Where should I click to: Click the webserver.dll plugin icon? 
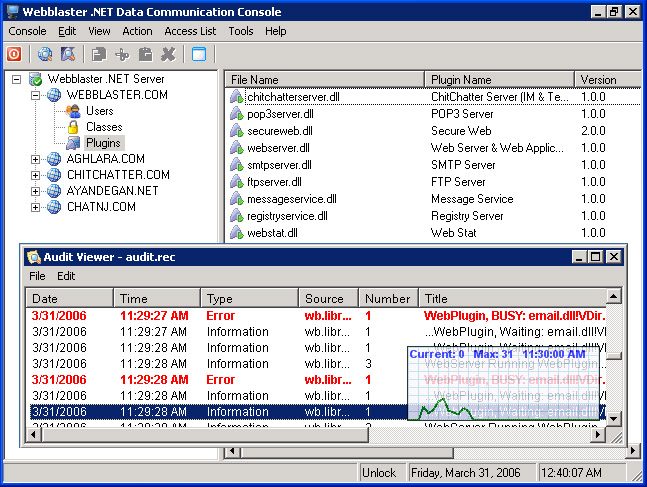[x=237, y=148]
